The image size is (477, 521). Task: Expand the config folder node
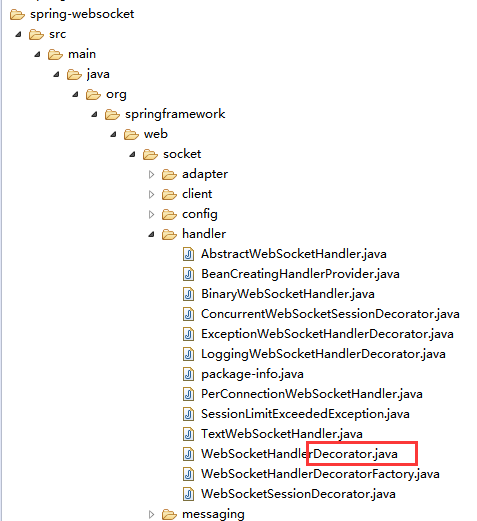click(x=151, y=214)
